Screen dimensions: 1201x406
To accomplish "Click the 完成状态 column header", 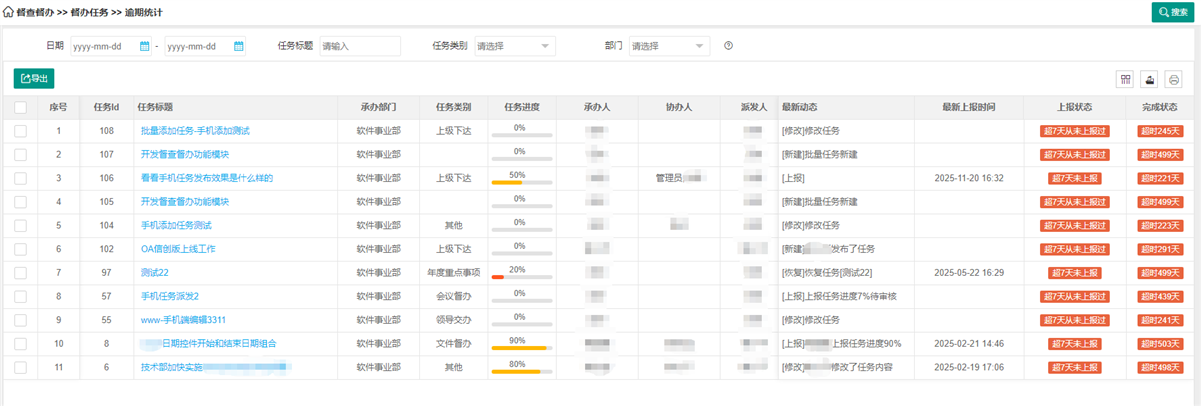I will 1159,107.
